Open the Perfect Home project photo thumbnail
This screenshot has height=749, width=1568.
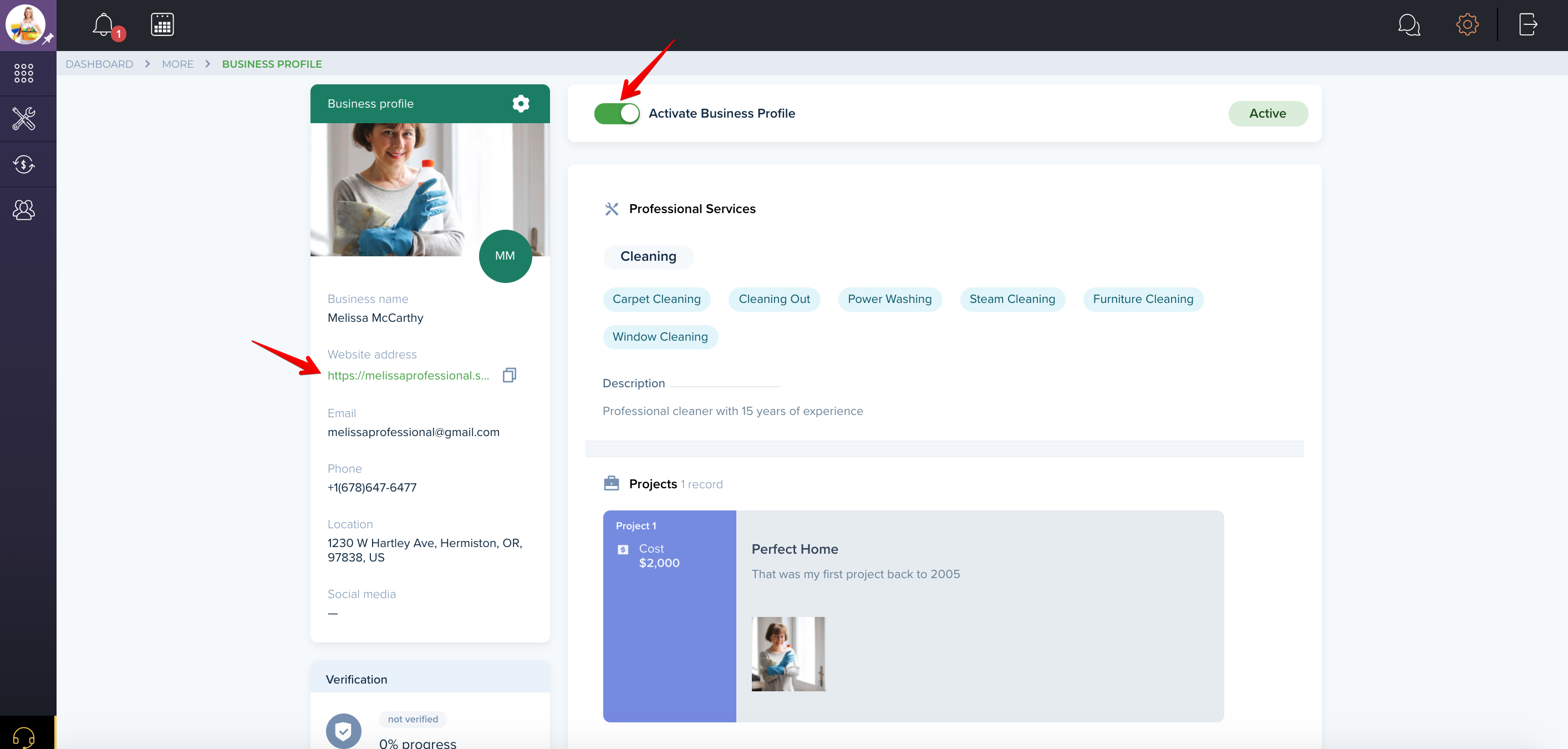788,654
